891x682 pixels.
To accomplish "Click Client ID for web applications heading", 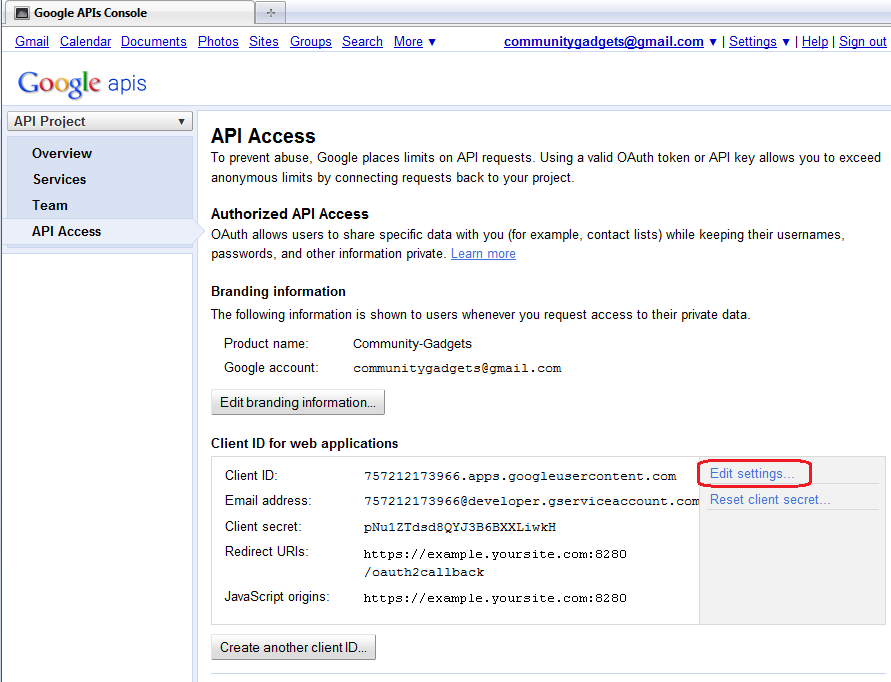I will pyautogui.click(x=305, y=443).
